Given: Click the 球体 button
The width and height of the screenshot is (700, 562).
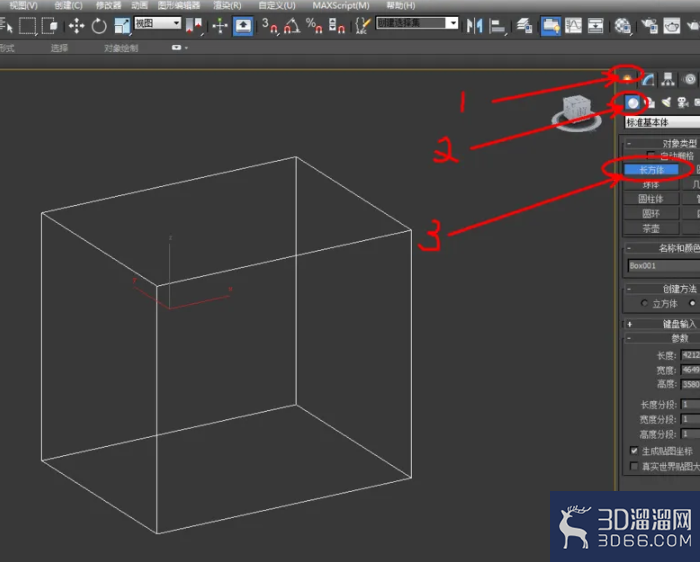Looking at the screenshot, I should [x=651, y=184].
